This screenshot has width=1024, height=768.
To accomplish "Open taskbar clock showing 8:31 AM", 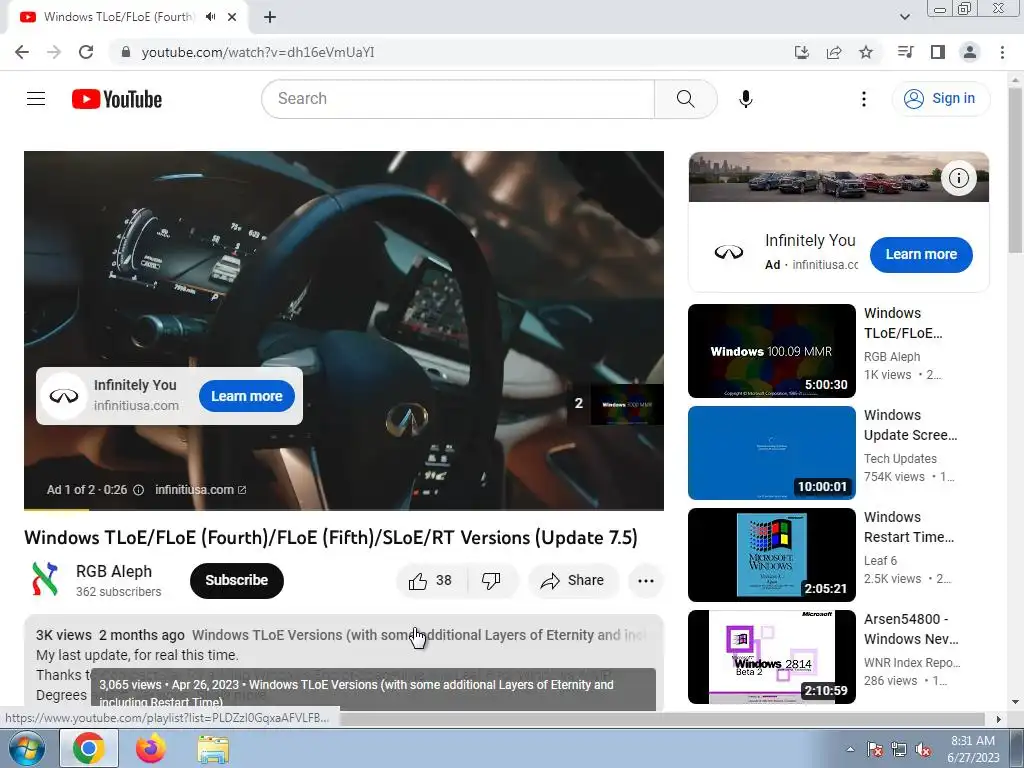I will 973,749.
